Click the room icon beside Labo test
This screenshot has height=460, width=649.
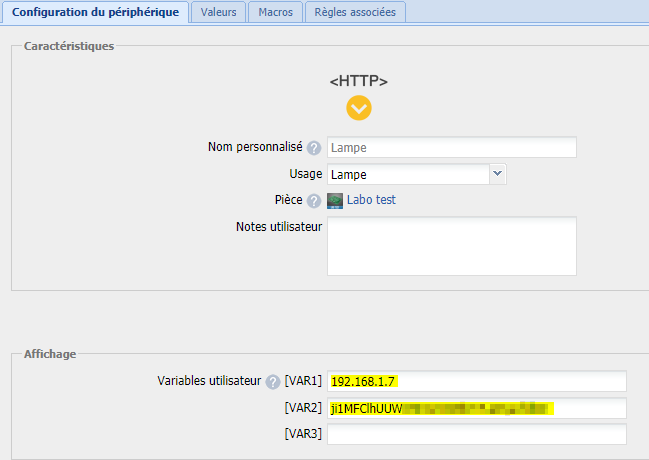335,200
